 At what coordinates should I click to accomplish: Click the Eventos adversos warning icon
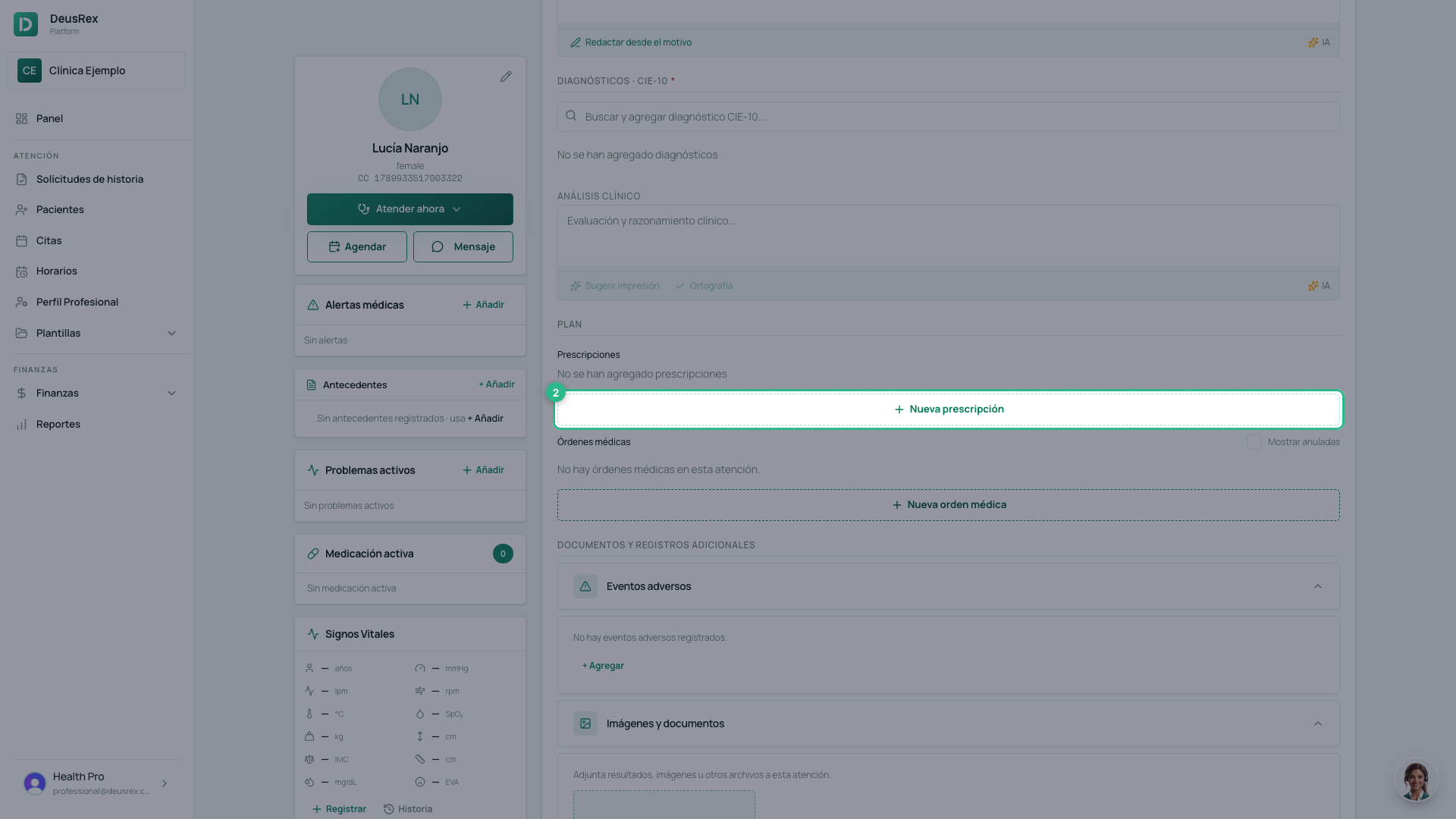coord(585,586)
